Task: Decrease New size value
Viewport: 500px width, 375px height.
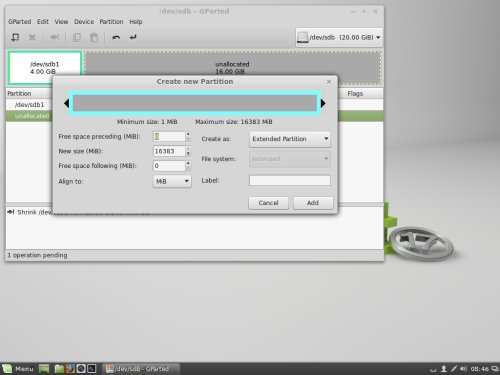Action: click(x=188, y=154)
